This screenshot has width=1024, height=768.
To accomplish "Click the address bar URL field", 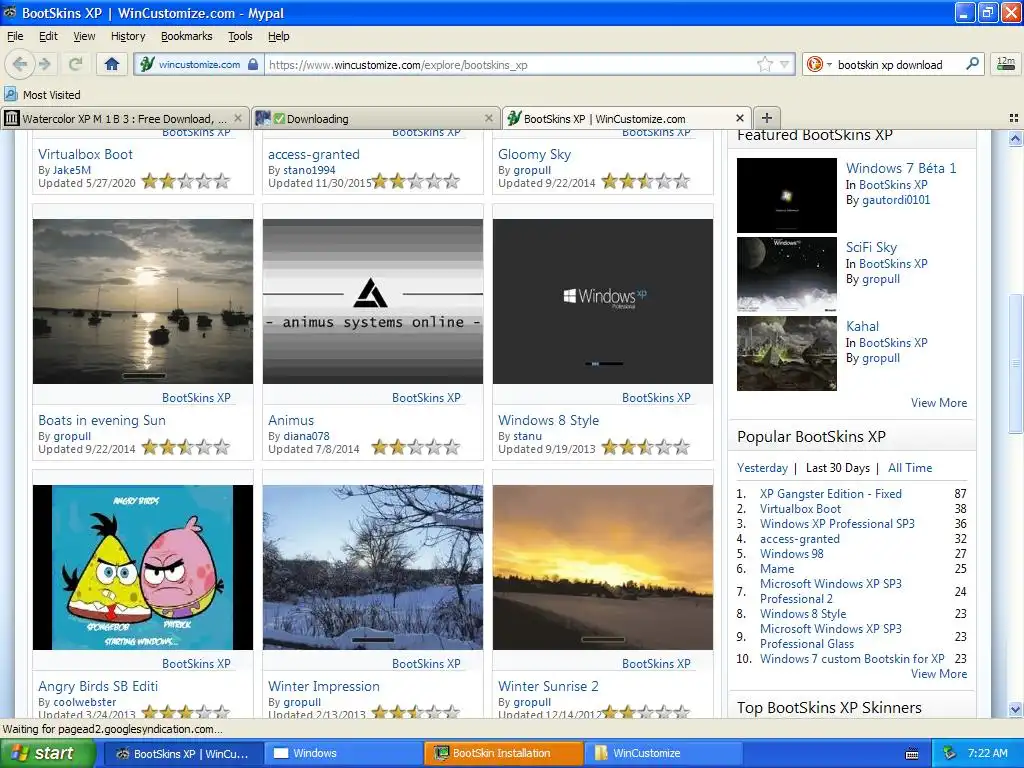I will point(509,65).
